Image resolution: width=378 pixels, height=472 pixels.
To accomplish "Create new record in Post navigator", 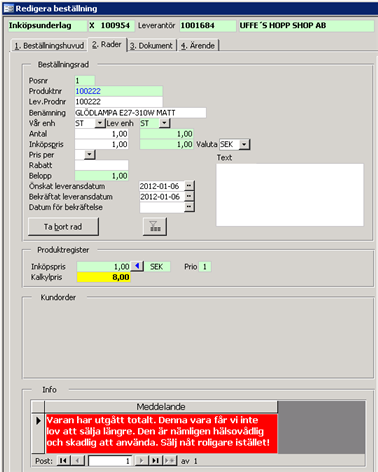I will 170,461.
